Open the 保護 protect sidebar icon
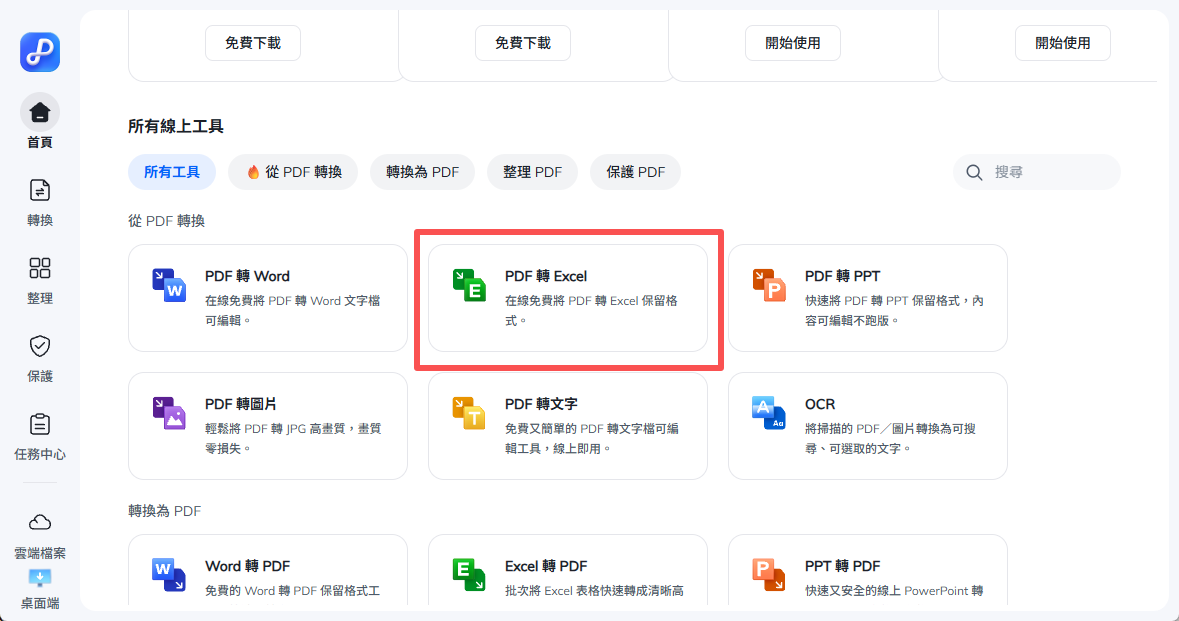 (39, 345)
